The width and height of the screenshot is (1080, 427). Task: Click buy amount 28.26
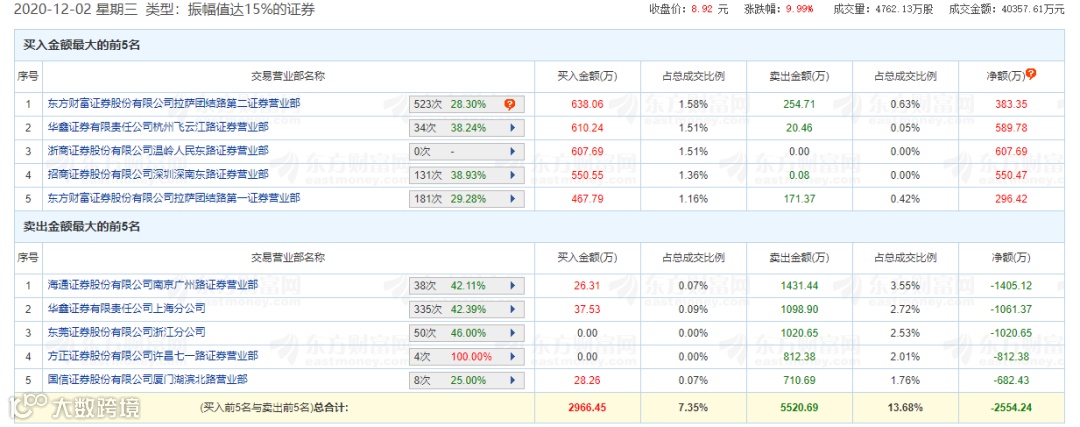tap(588, 380)
